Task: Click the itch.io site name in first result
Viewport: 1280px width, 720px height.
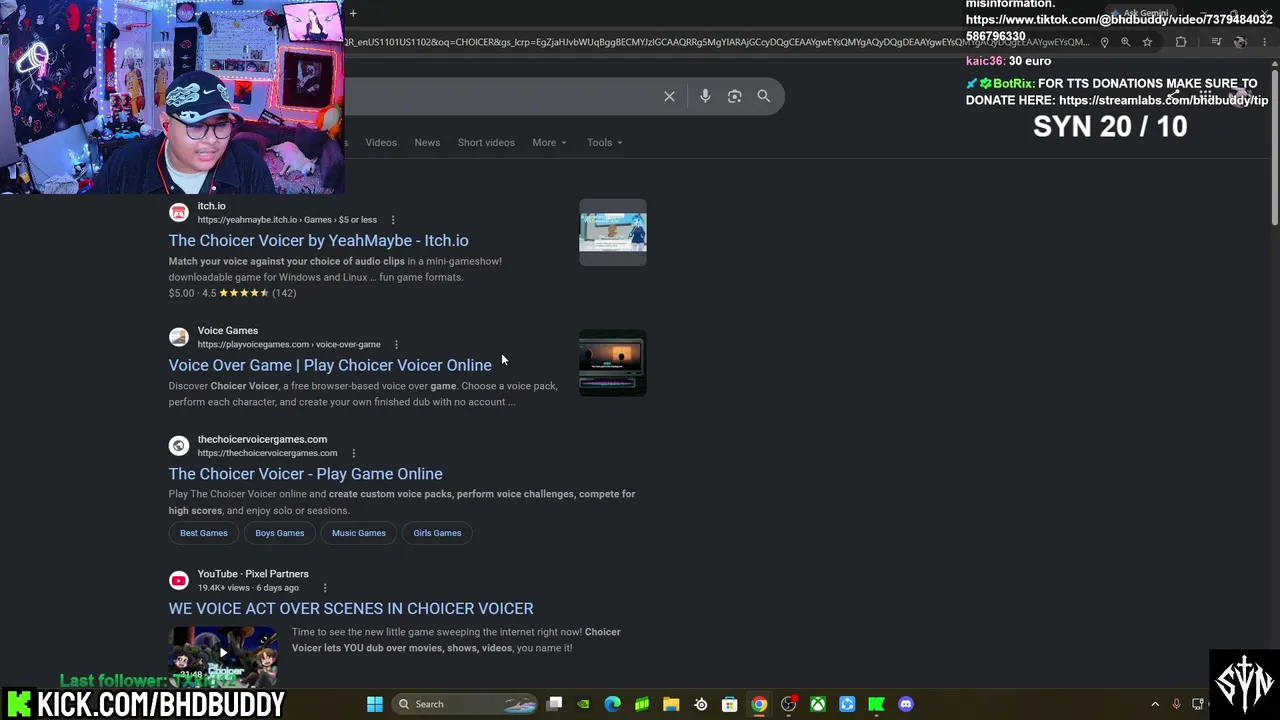Action: (x=211, y=206)
